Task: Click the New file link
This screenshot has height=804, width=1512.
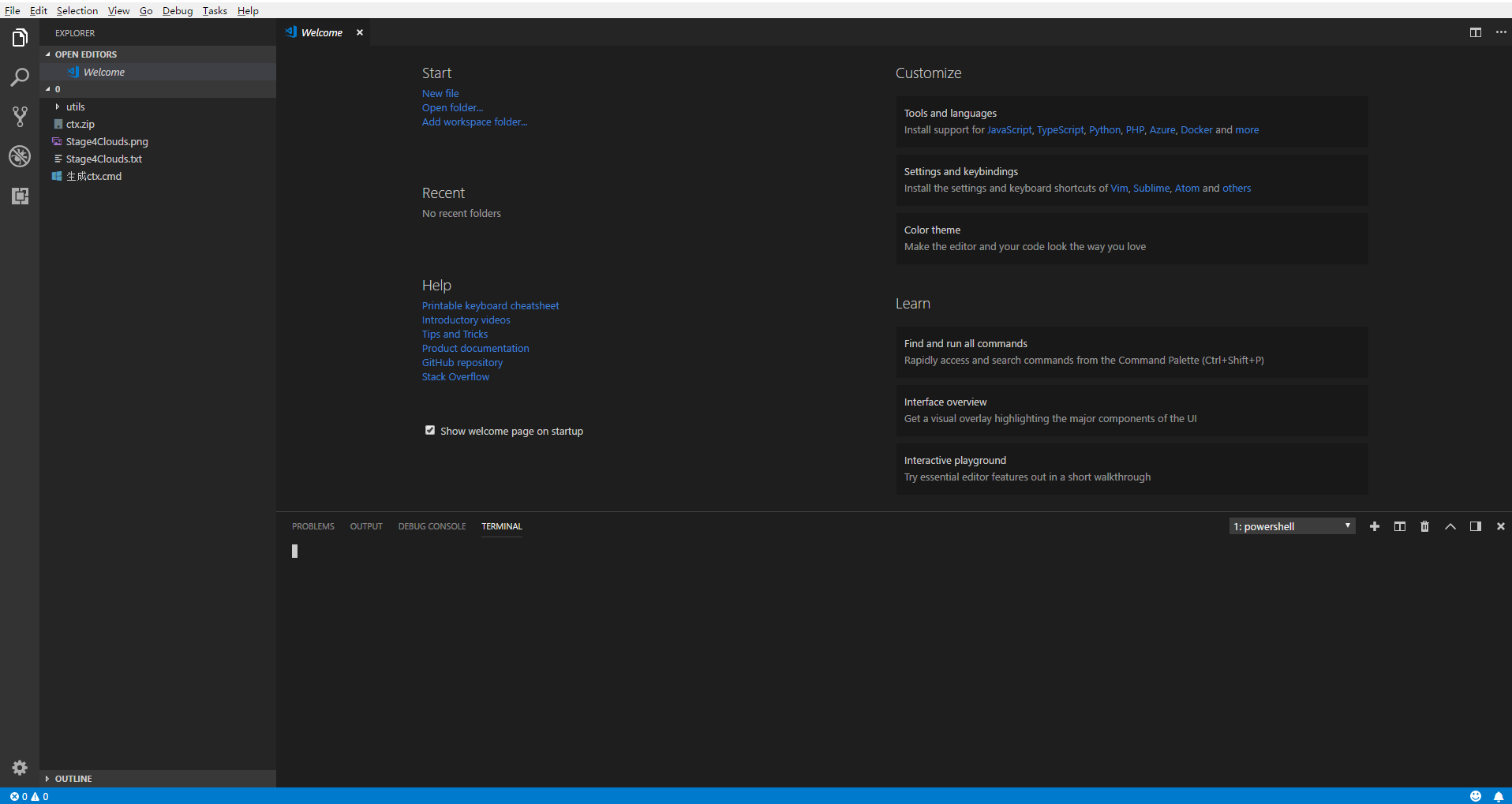Action: [x=440, y=93]
